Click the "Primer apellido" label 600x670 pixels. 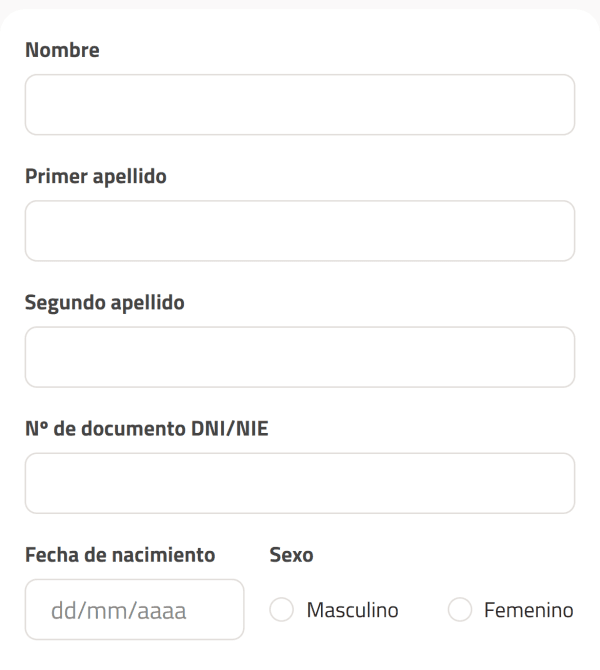(95, 176)
